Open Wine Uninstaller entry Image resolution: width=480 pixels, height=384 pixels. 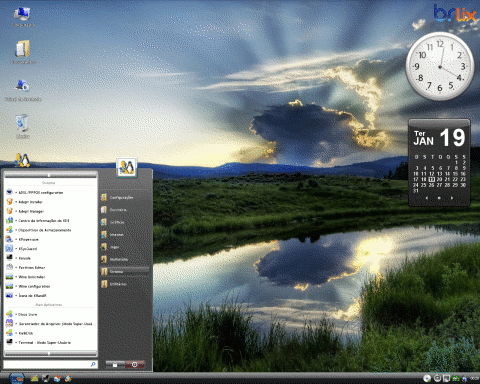point(51,277)
